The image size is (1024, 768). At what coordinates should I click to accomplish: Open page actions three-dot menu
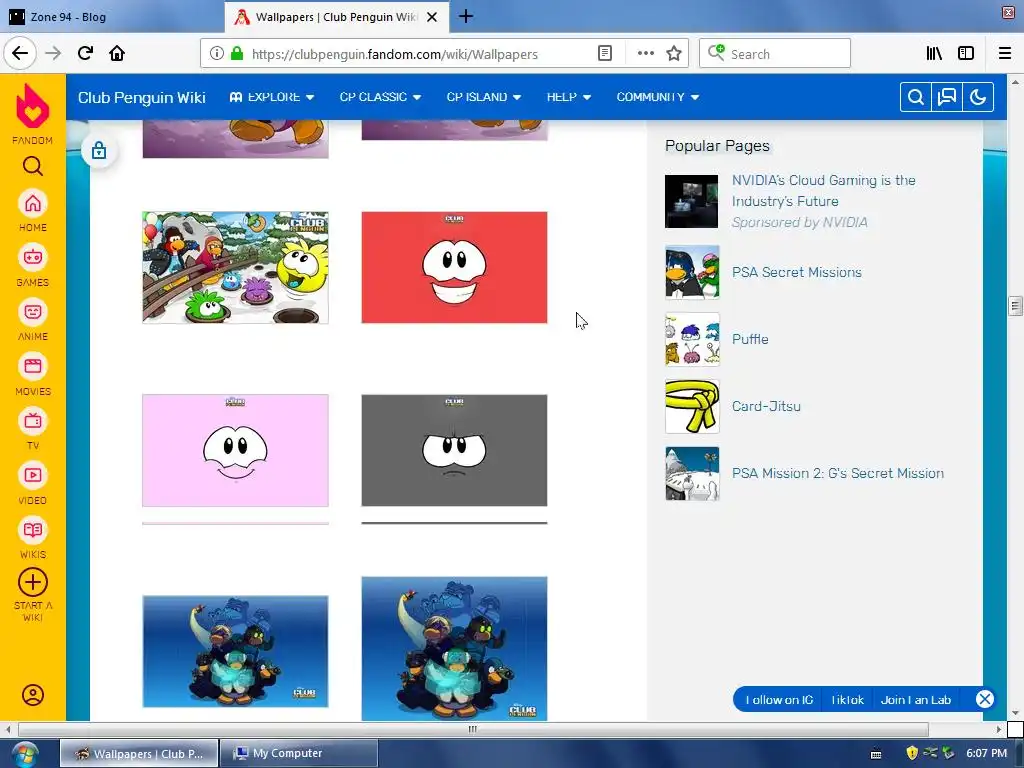(x=645, y=54)
